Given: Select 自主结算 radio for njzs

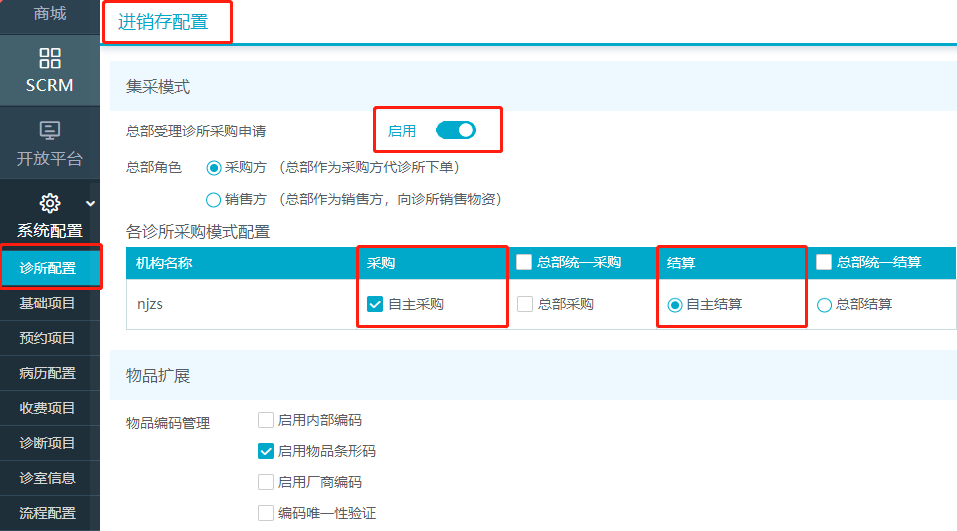Looking at the screenshot, I should click(674, 305).
